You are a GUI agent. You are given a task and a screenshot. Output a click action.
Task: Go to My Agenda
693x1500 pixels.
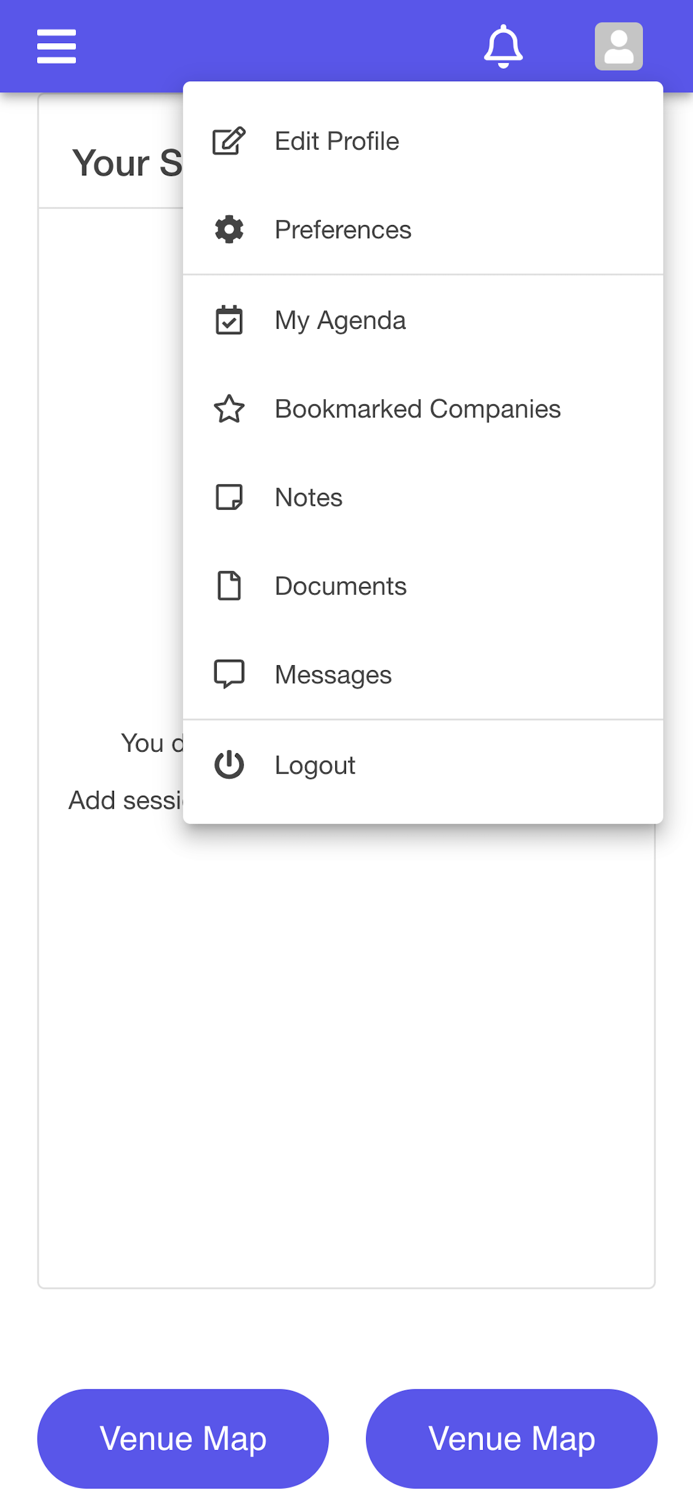pyautogui.click(x=340, y=320)
